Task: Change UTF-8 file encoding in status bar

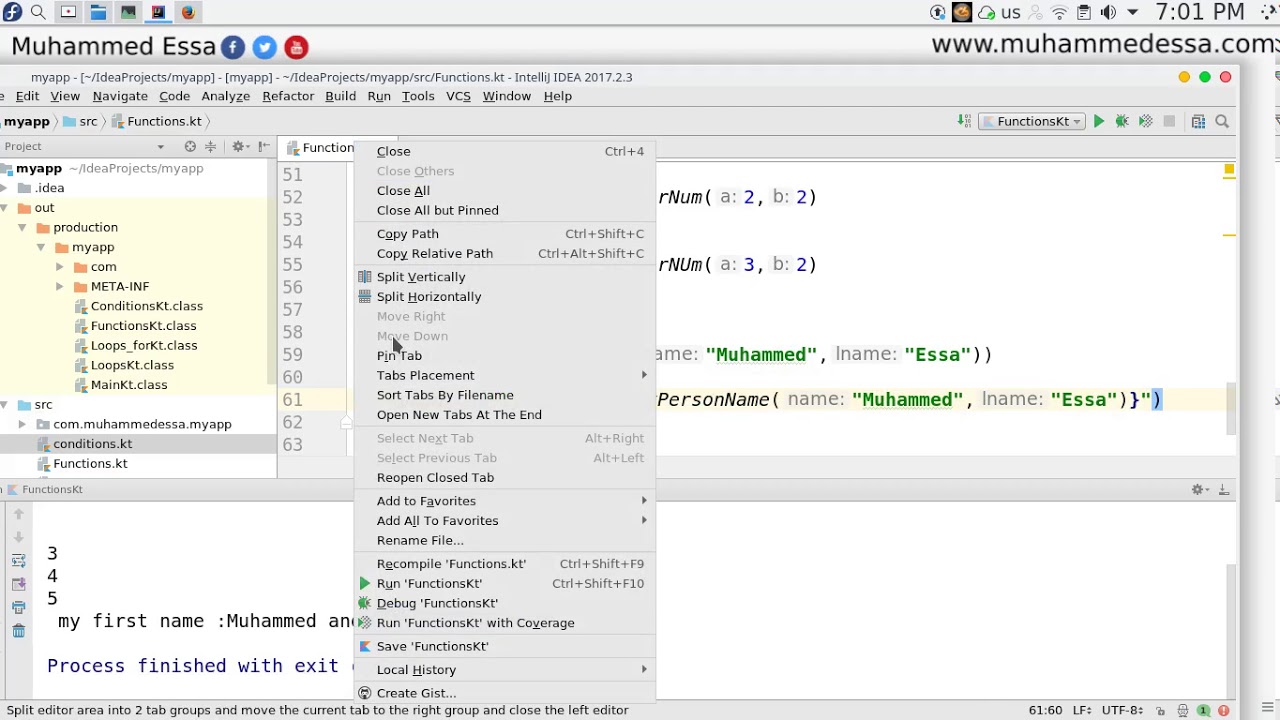Action: (x=1123, y=710)
